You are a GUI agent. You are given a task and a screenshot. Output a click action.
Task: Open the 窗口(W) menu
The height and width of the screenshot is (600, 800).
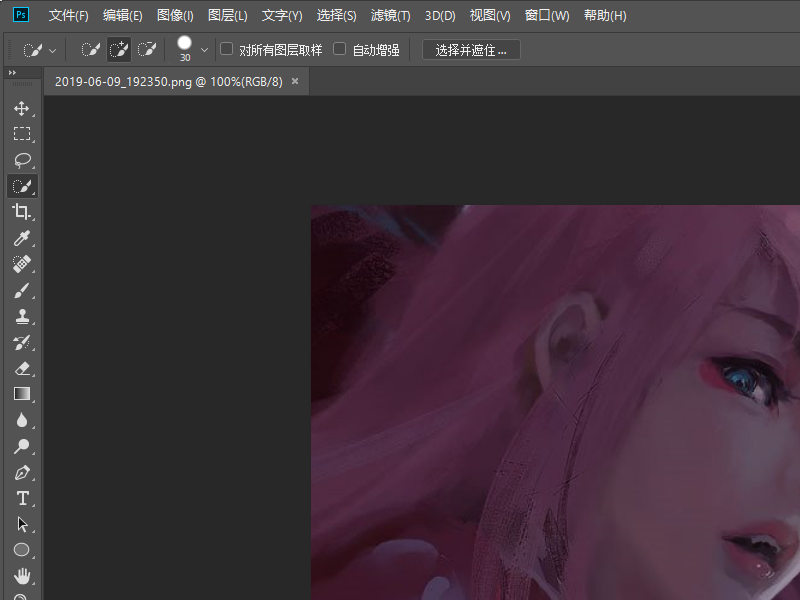(547, 15)
